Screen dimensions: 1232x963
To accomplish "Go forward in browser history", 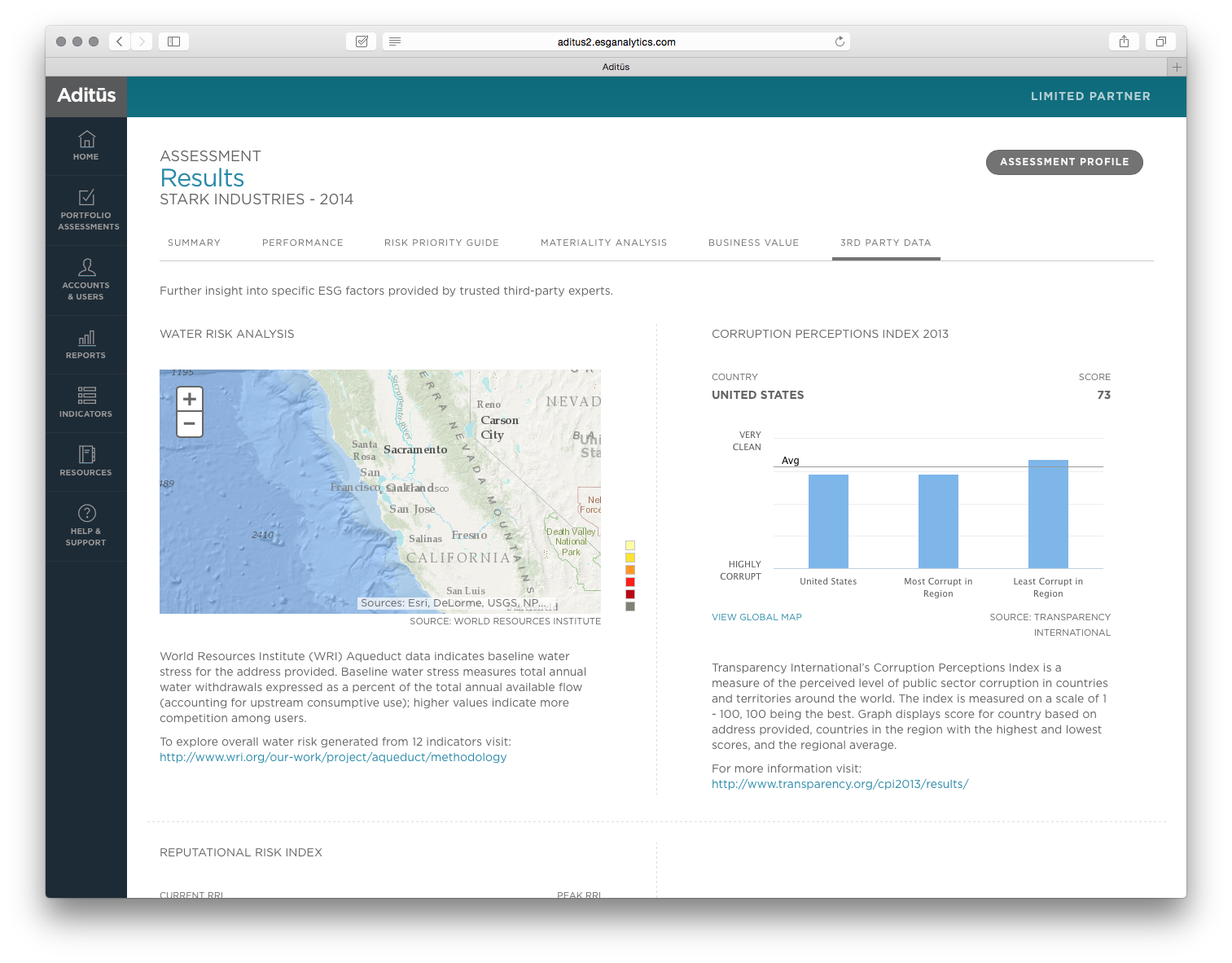I will [142, 42].
